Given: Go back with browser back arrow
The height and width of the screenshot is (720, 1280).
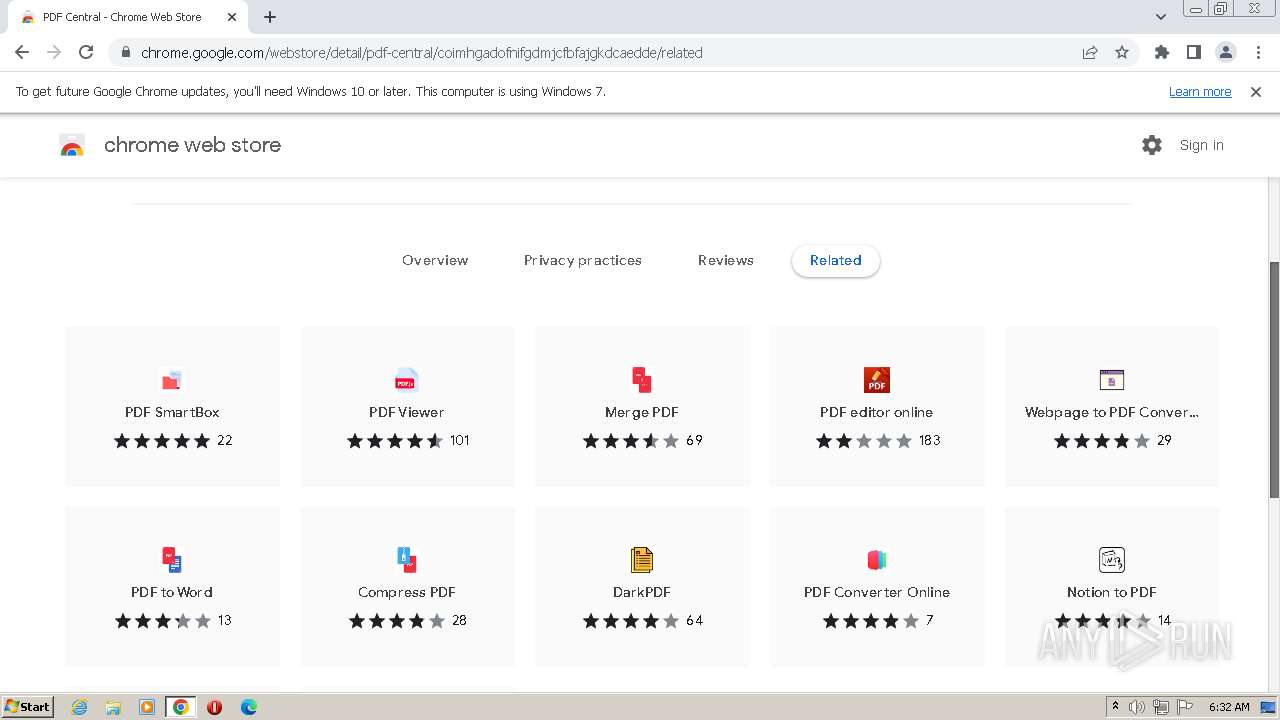Looking at the screenshot, I should [22, 53].
